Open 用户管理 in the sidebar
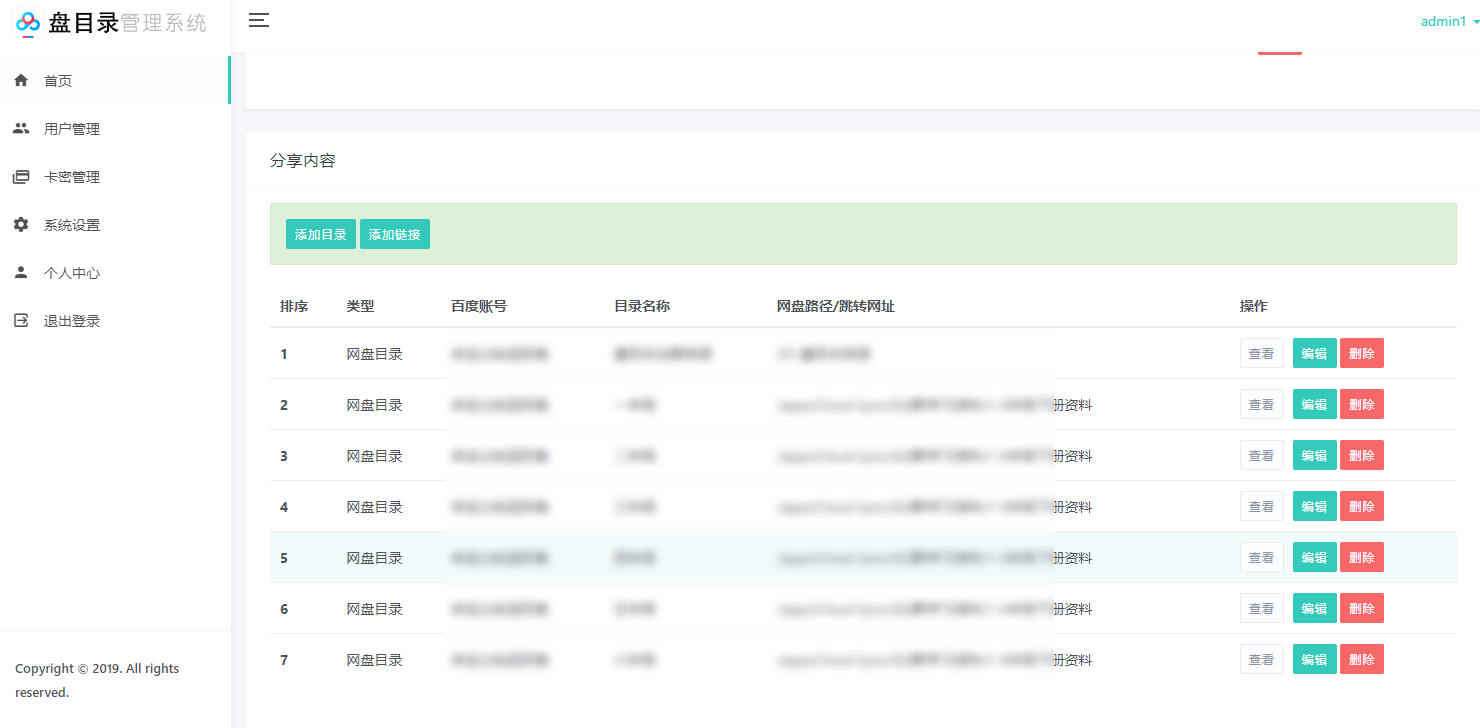The width and height of the screenshot is (1480, 728). click(x=115, y=129)
